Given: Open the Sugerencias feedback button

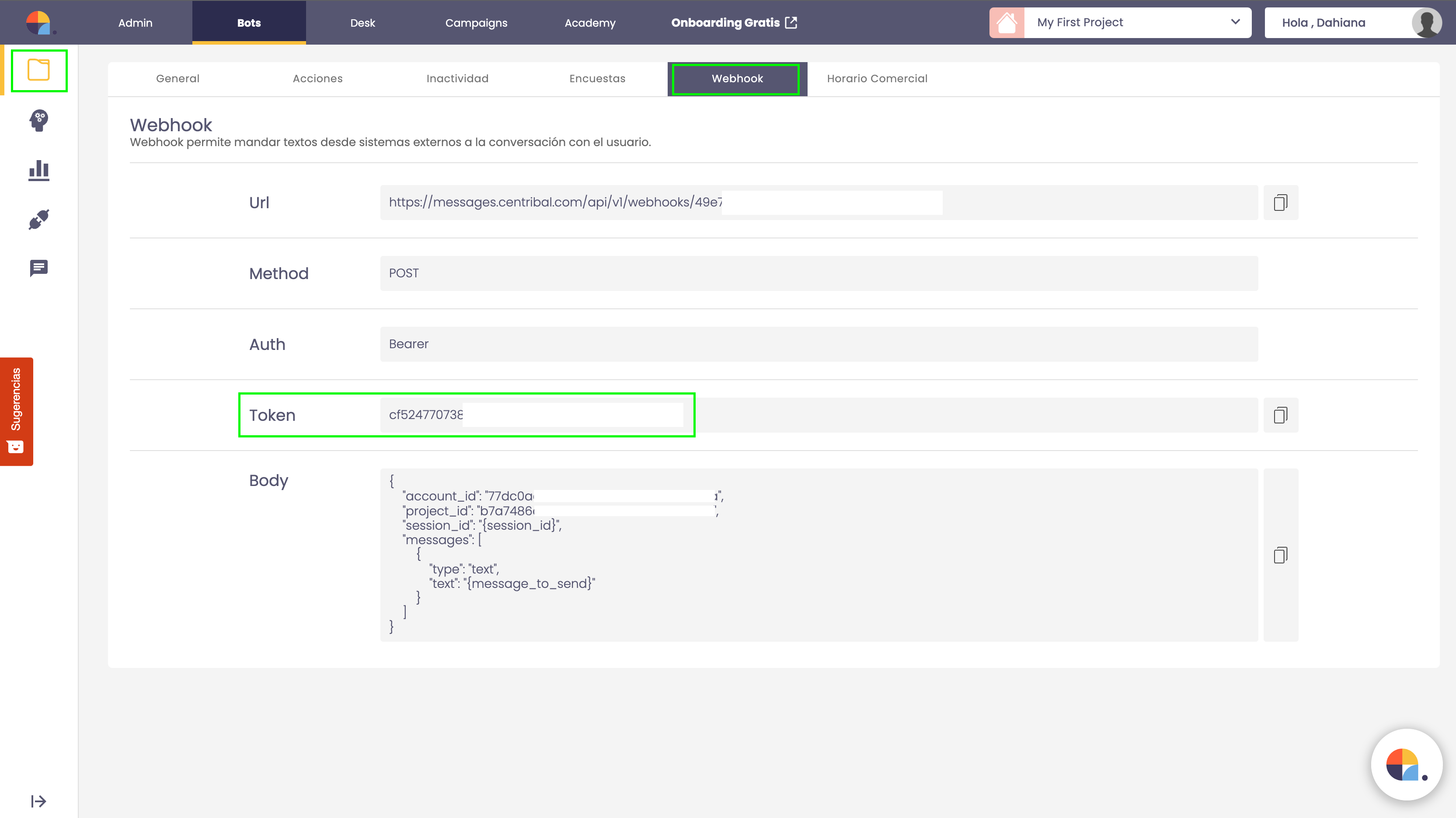Looking at the screenshot, I should pyautogui.click(x=16, y=411).
